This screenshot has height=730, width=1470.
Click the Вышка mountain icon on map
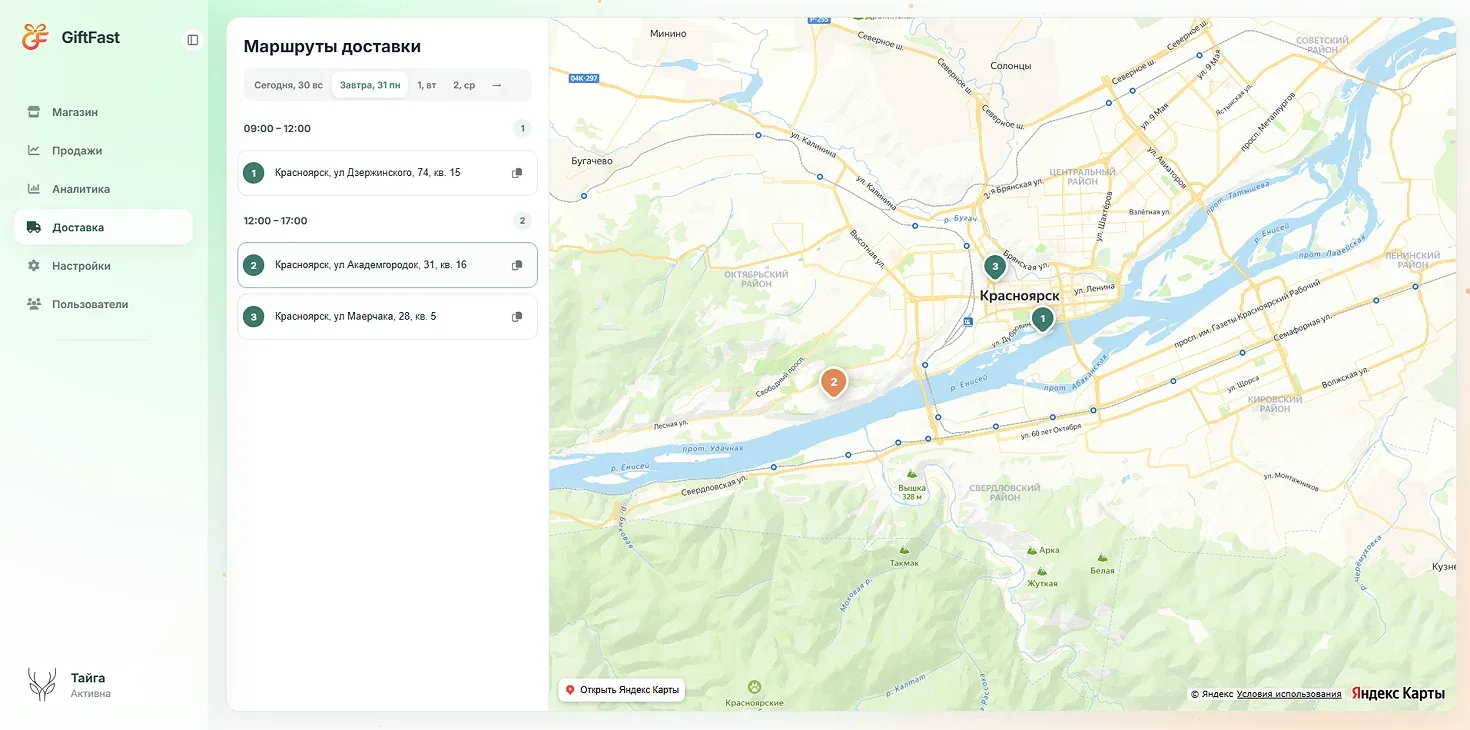pyautogui.click(x=911, y=474)
